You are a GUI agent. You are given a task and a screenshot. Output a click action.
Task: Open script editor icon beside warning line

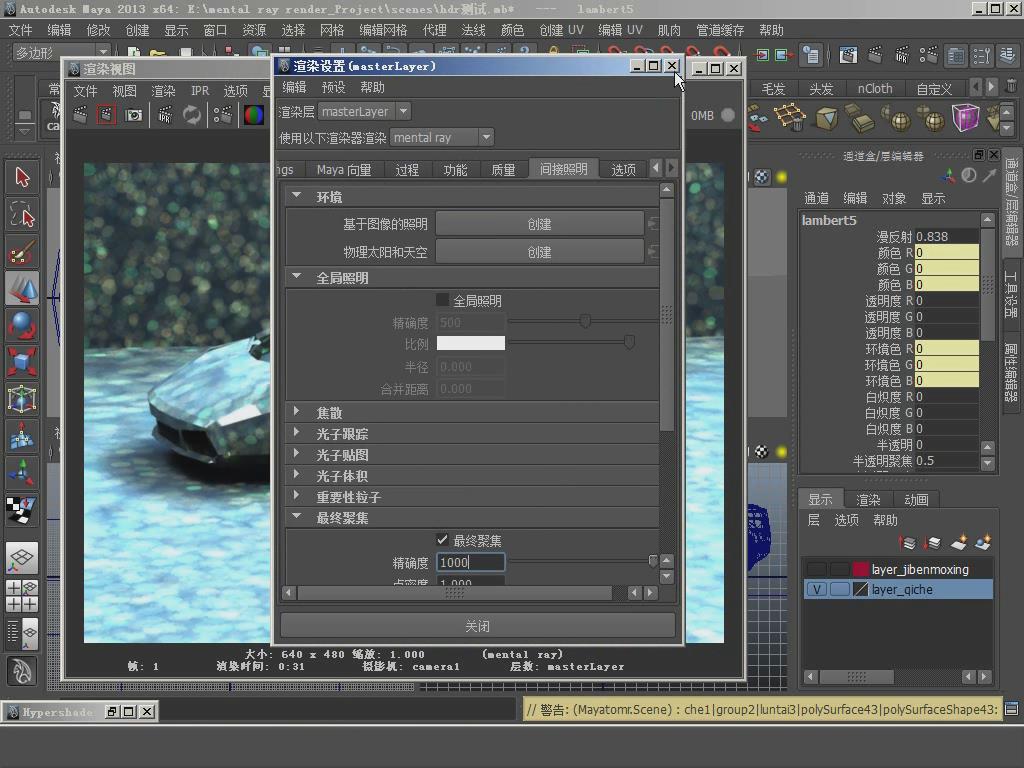coord(1012,709)
